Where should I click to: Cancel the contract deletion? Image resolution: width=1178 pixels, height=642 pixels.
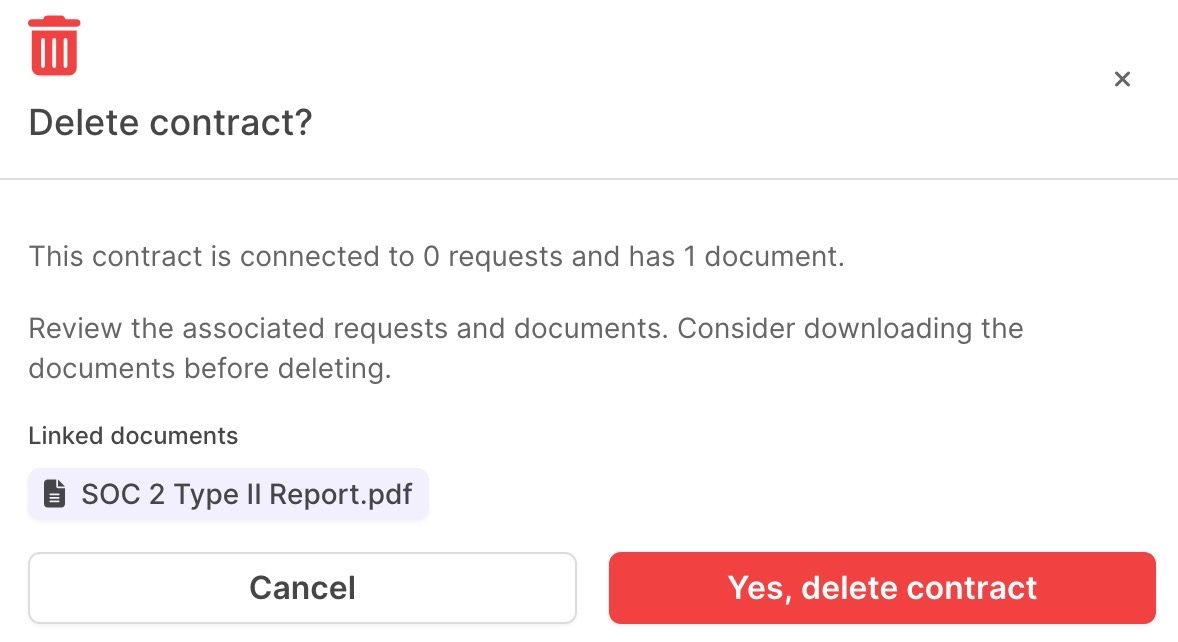point(302,588)
